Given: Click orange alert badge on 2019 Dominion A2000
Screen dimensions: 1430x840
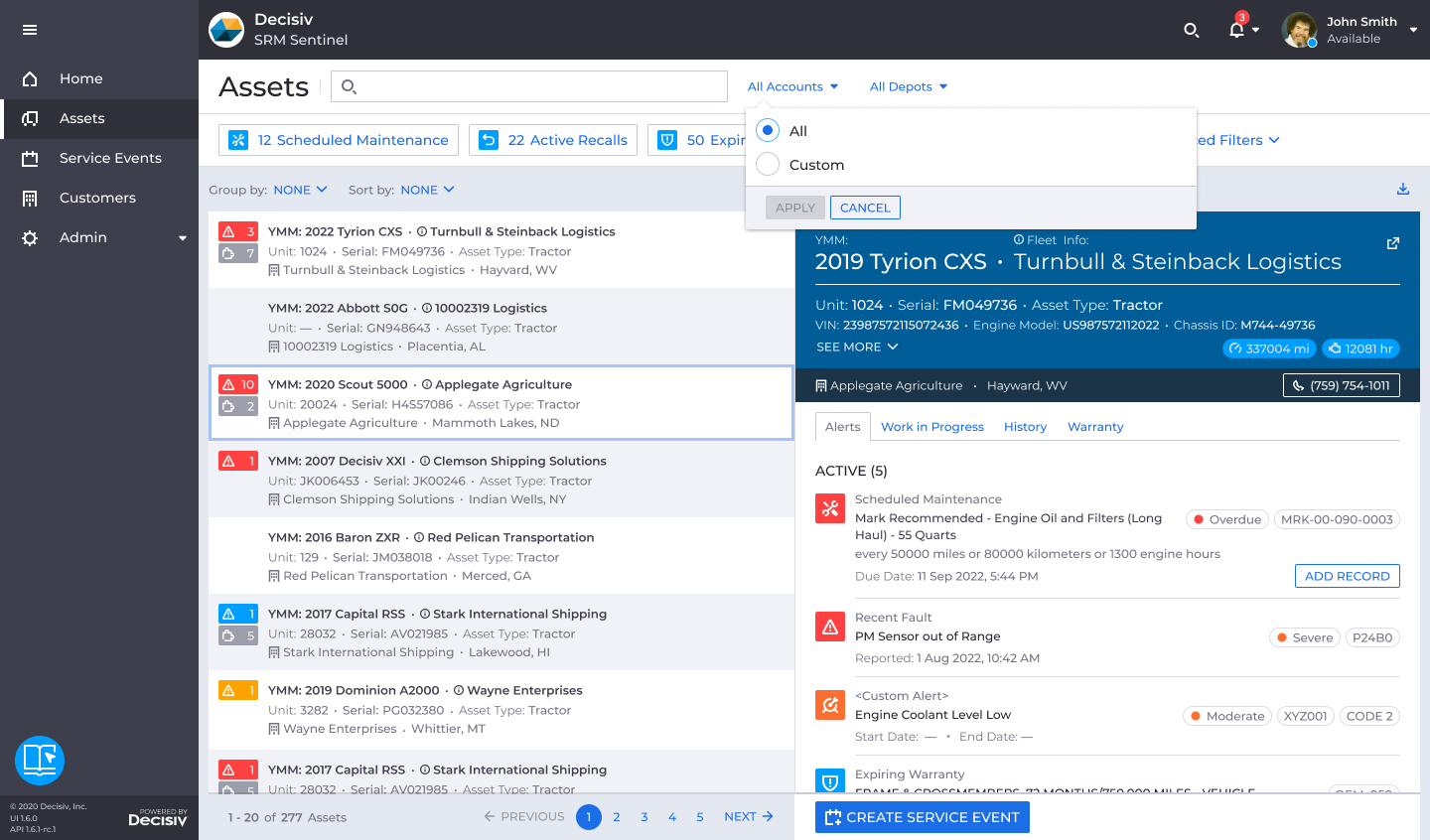Looking at the screenshot, I should pyautogui.click(x=238, y=690).
